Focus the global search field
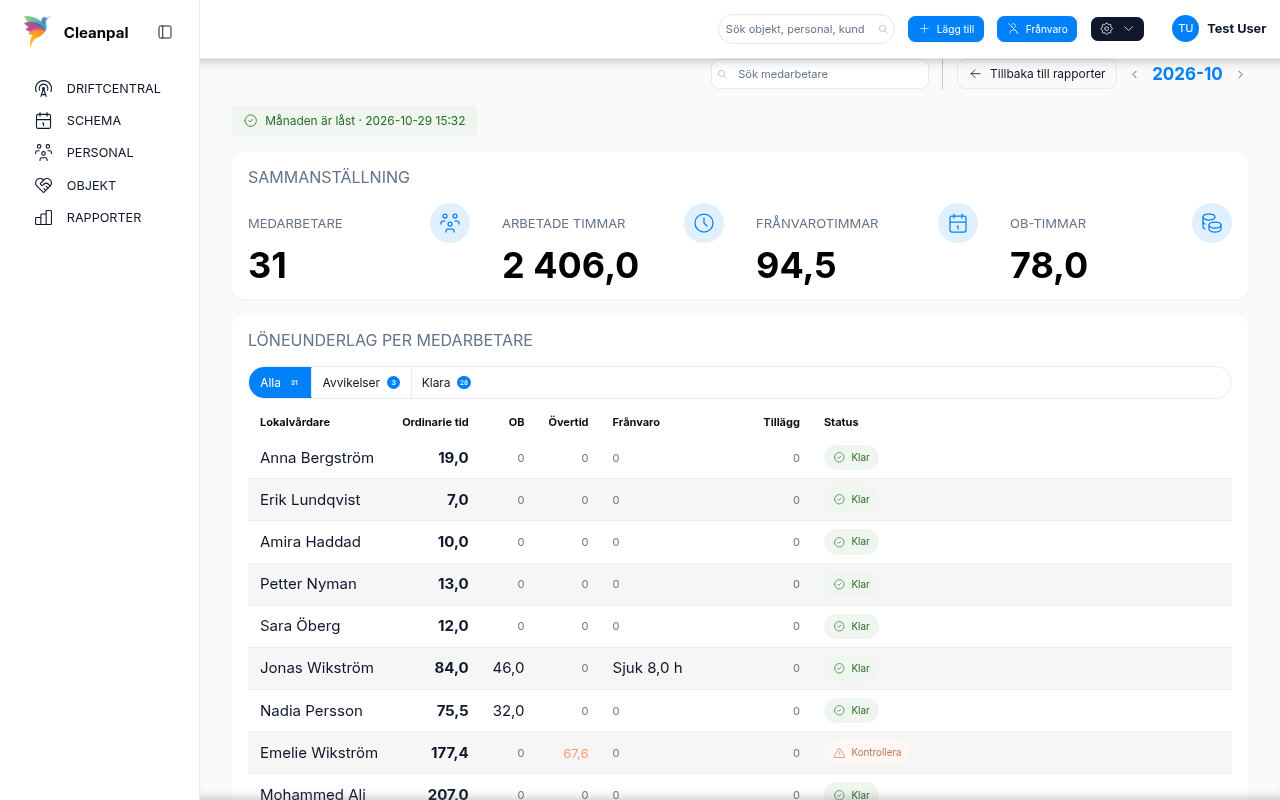Screen dimensions: 1280x800 tap(806, 29)
